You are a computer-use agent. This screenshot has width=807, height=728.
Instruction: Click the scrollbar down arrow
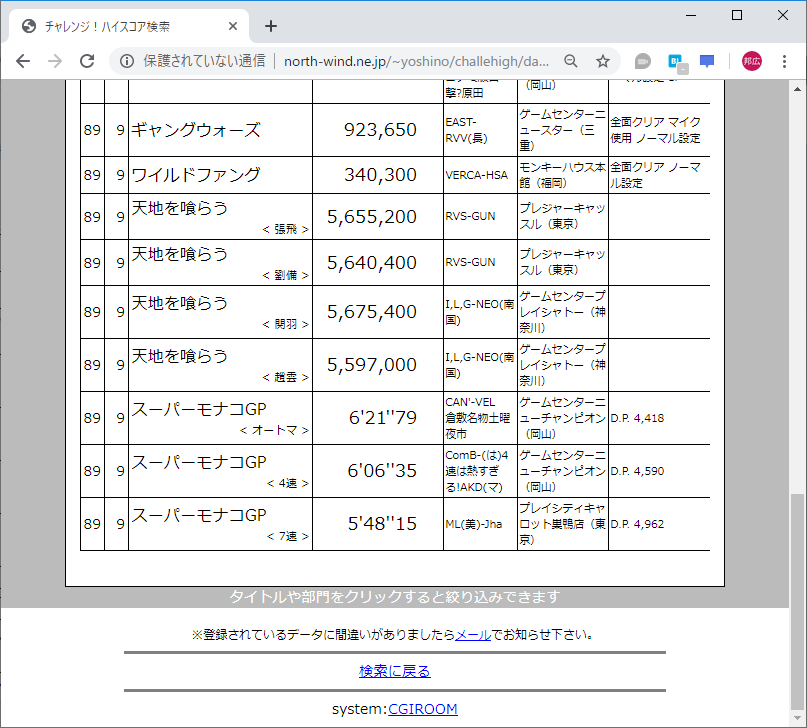tap(797, 717)
